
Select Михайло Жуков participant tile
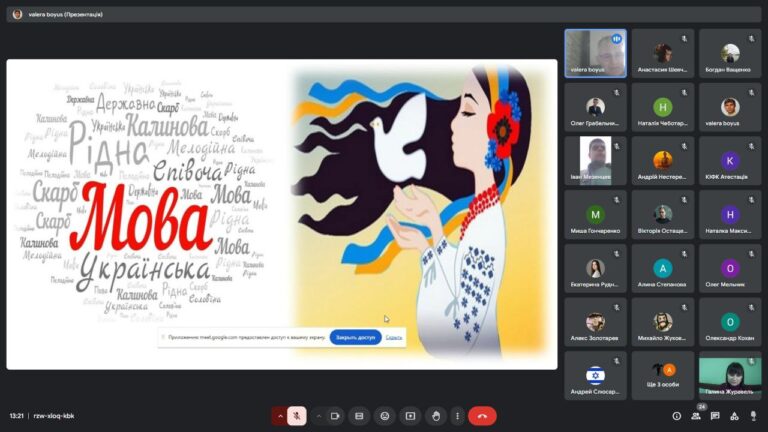point(662,322)
